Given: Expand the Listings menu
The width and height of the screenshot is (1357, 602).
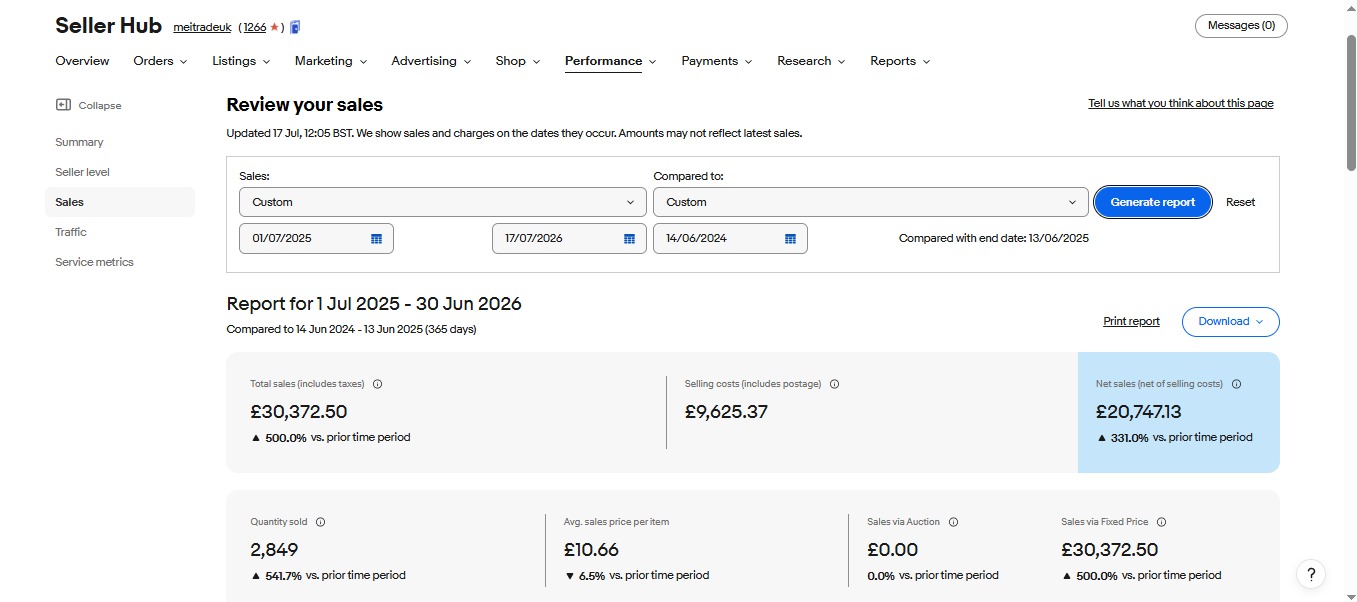Looking at the screenshot, I should click(241, 61).
